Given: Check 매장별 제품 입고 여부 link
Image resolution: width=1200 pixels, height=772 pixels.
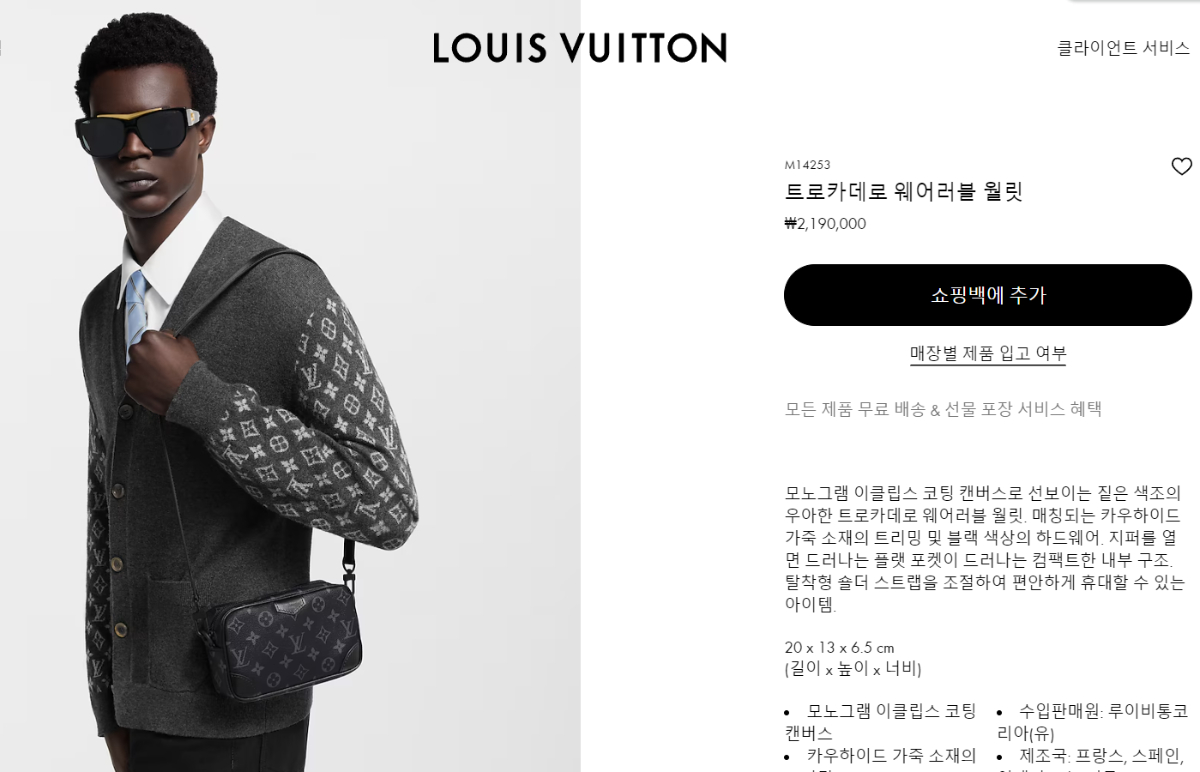Looking at the screenshot, I should click(x=988, y=353).
